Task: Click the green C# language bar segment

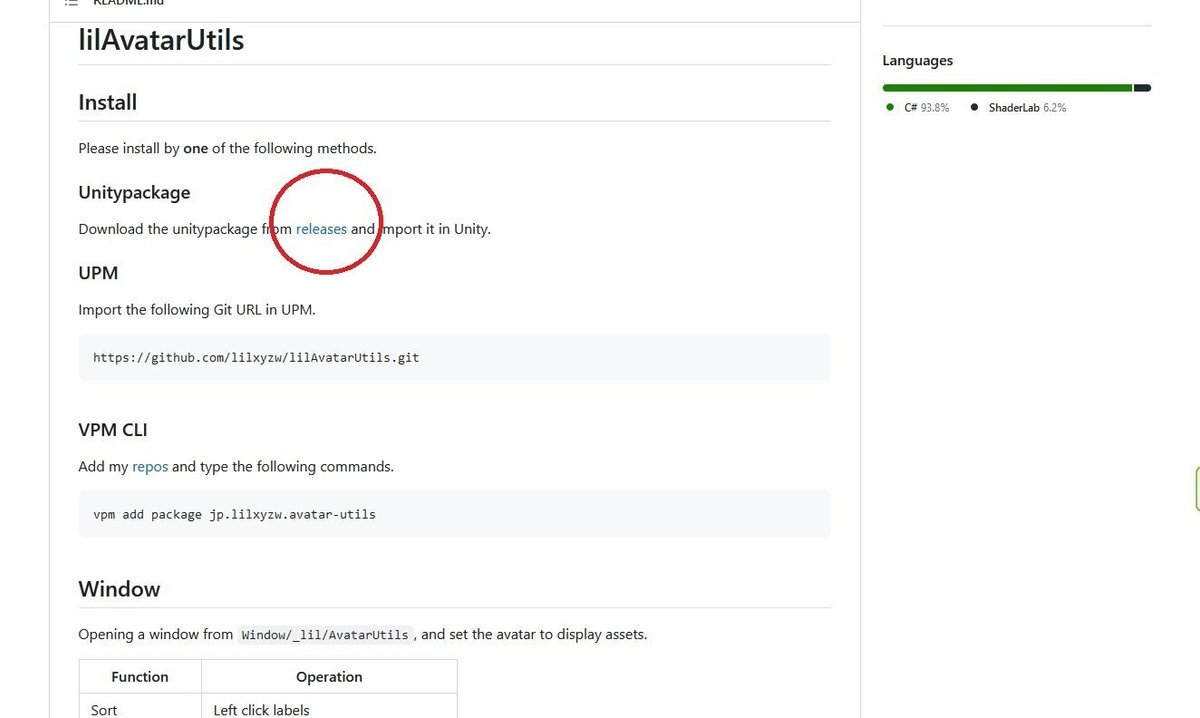Action: (x=1007, y=88)
